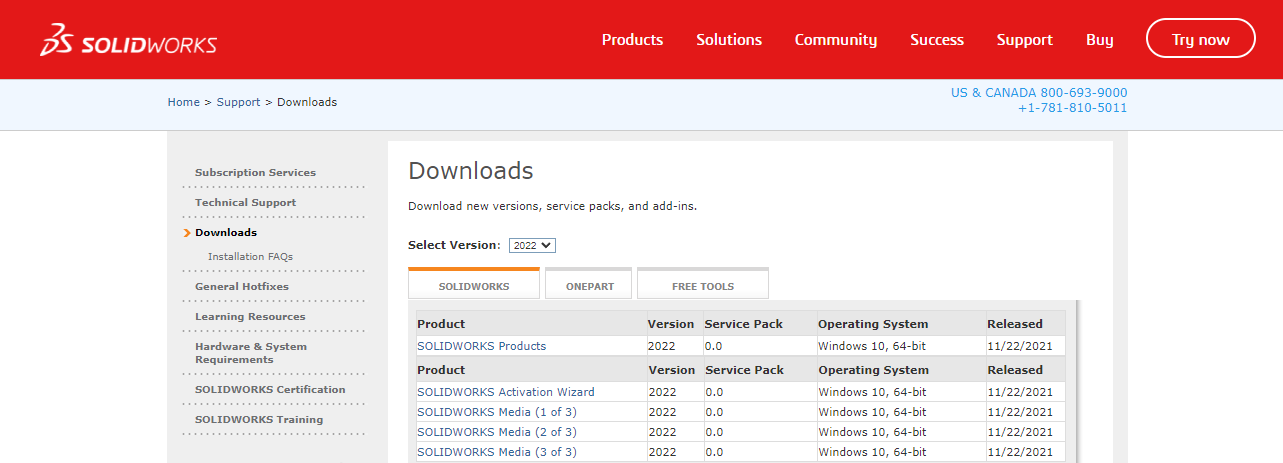The image size is (1283, 463).
Task: Go to Support breadcrumb link
Action: point(238,102)
